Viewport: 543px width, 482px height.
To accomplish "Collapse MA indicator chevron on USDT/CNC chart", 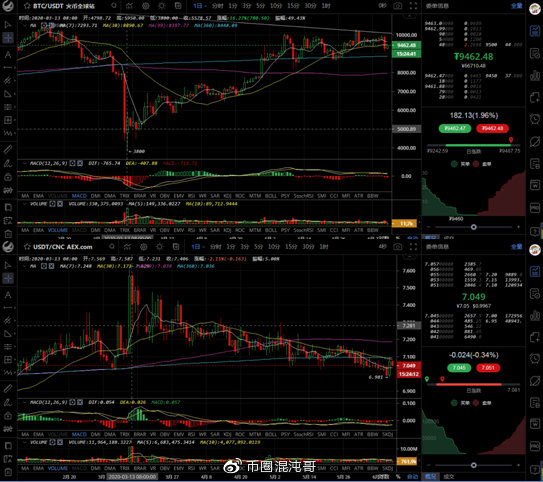I will click(25, 266).
